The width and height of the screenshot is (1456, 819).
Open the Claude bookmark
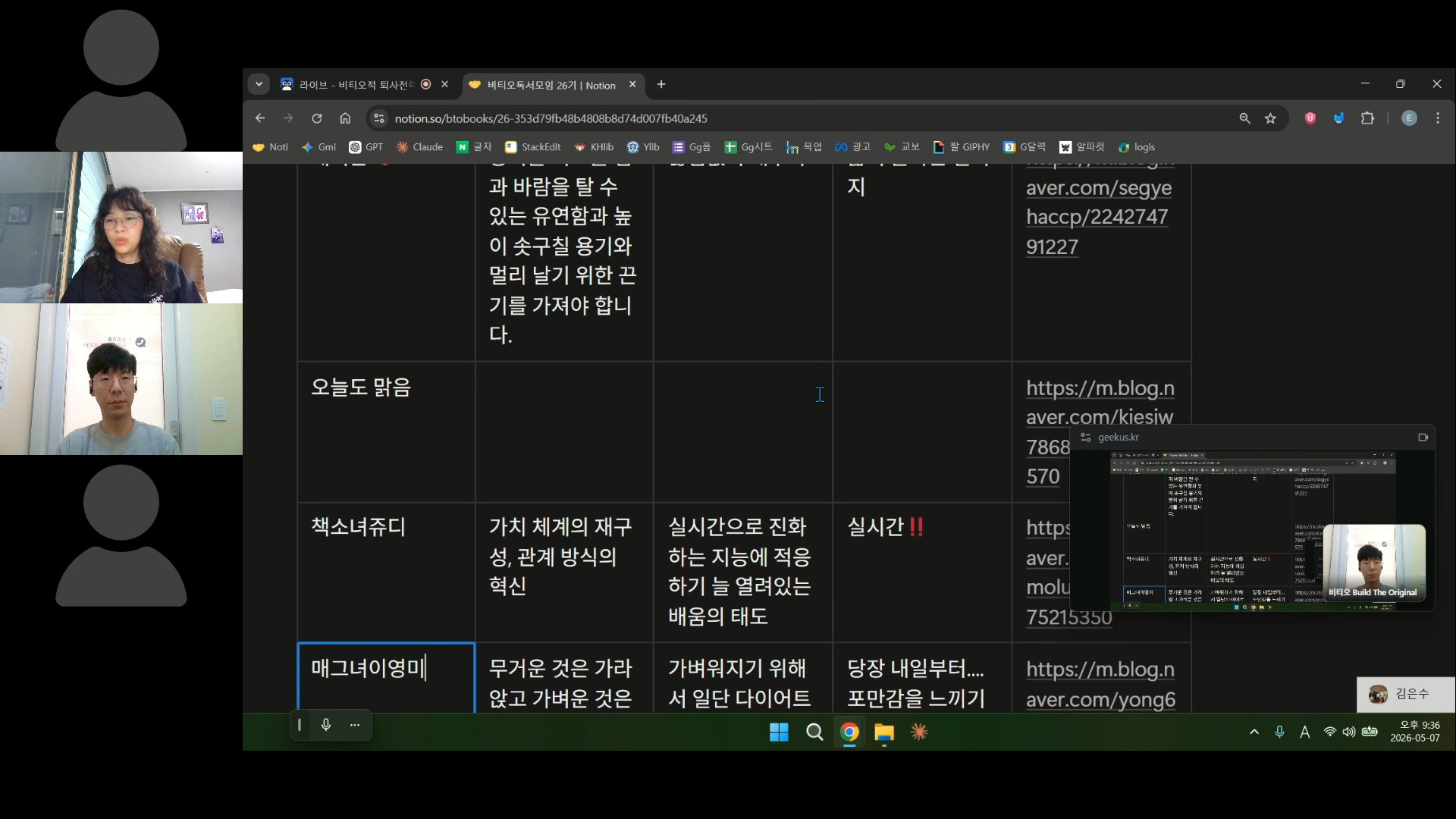tap(419, 147)
